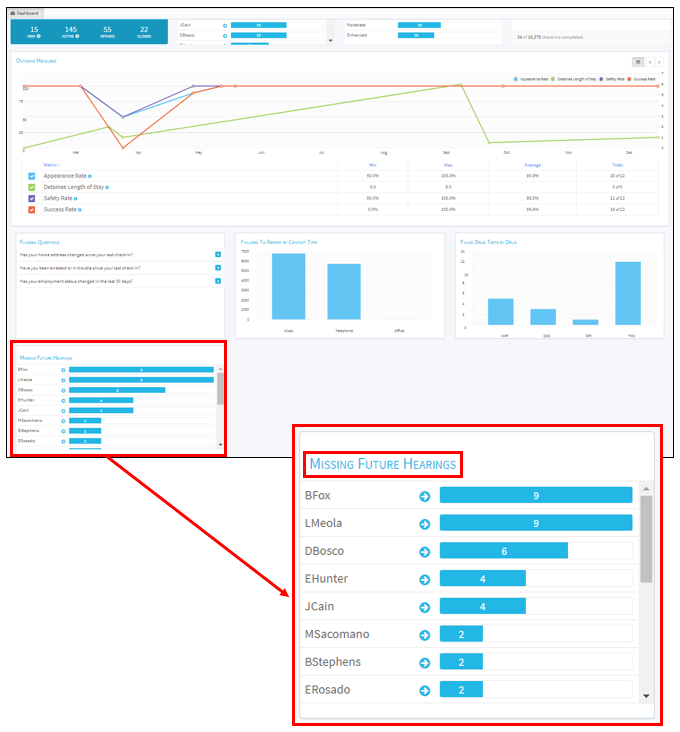Click the arrow icon next to MSacomano

point(424,634)
